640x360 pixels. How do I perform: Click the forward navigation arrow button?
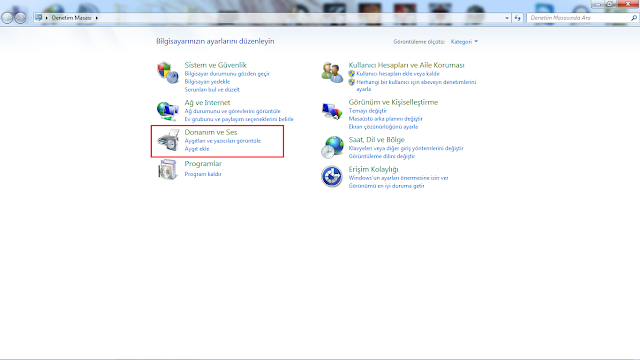click(x=20, y=18)
